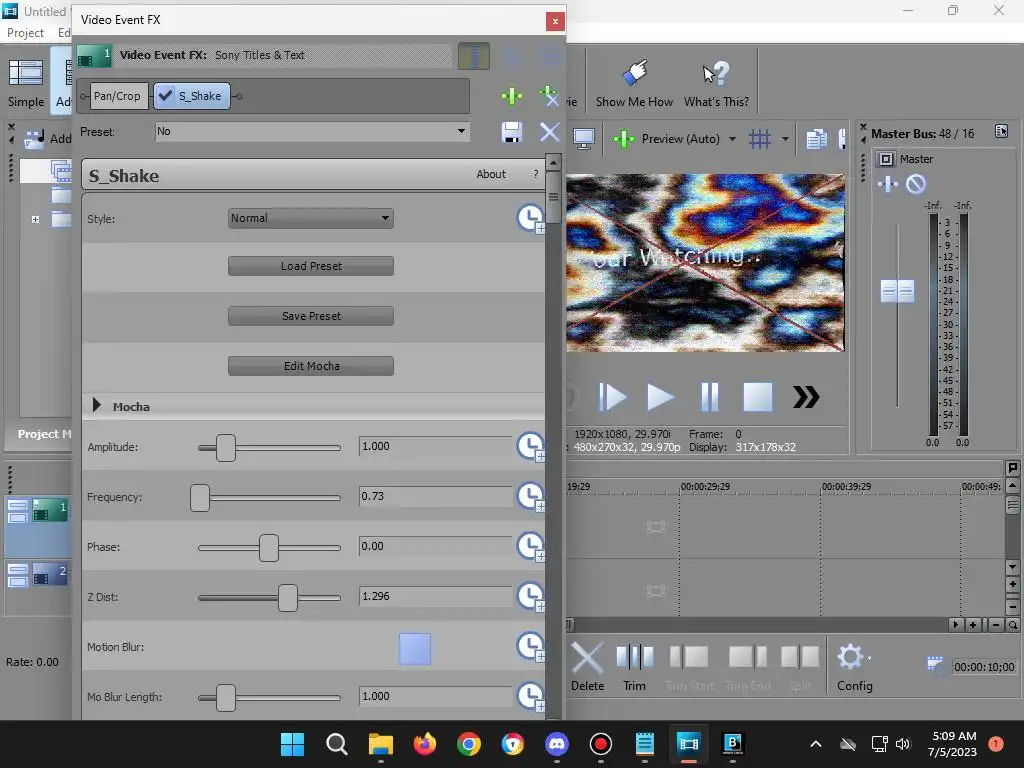The height and width of the screenshot is (768, 1024).
Task: Select the Pan/Crop chain item
Action: pyautogui.click(x=118, y=96)
